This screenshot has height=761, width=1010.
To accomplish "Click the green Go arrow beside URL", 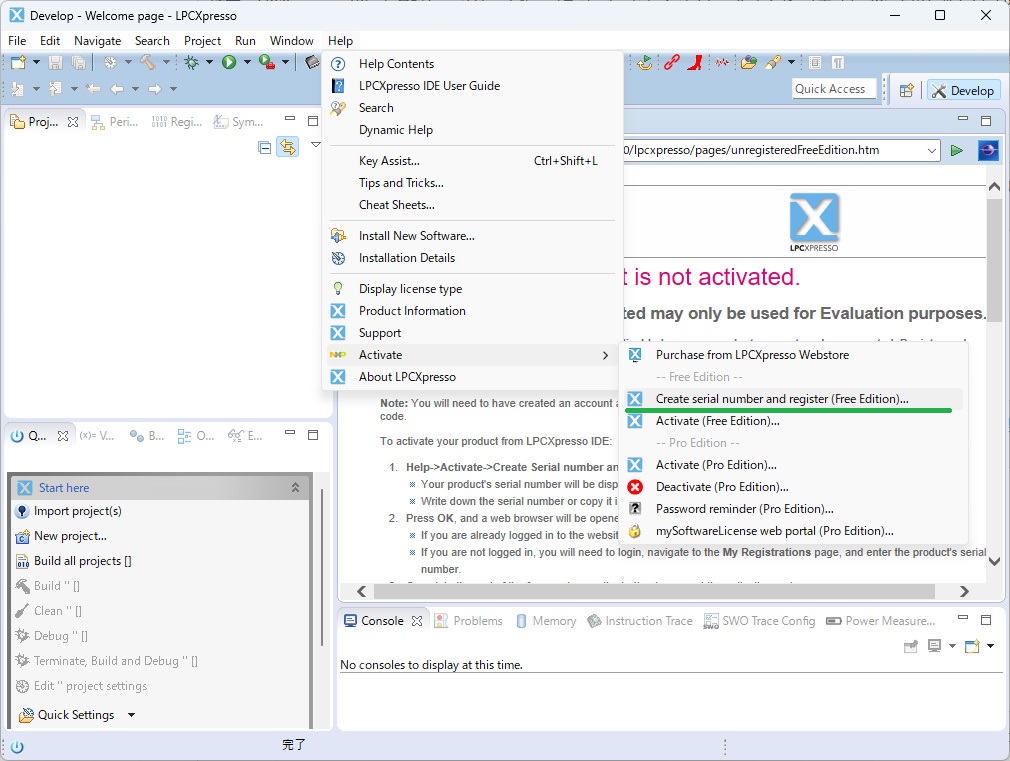I will [x=957, y=151].
